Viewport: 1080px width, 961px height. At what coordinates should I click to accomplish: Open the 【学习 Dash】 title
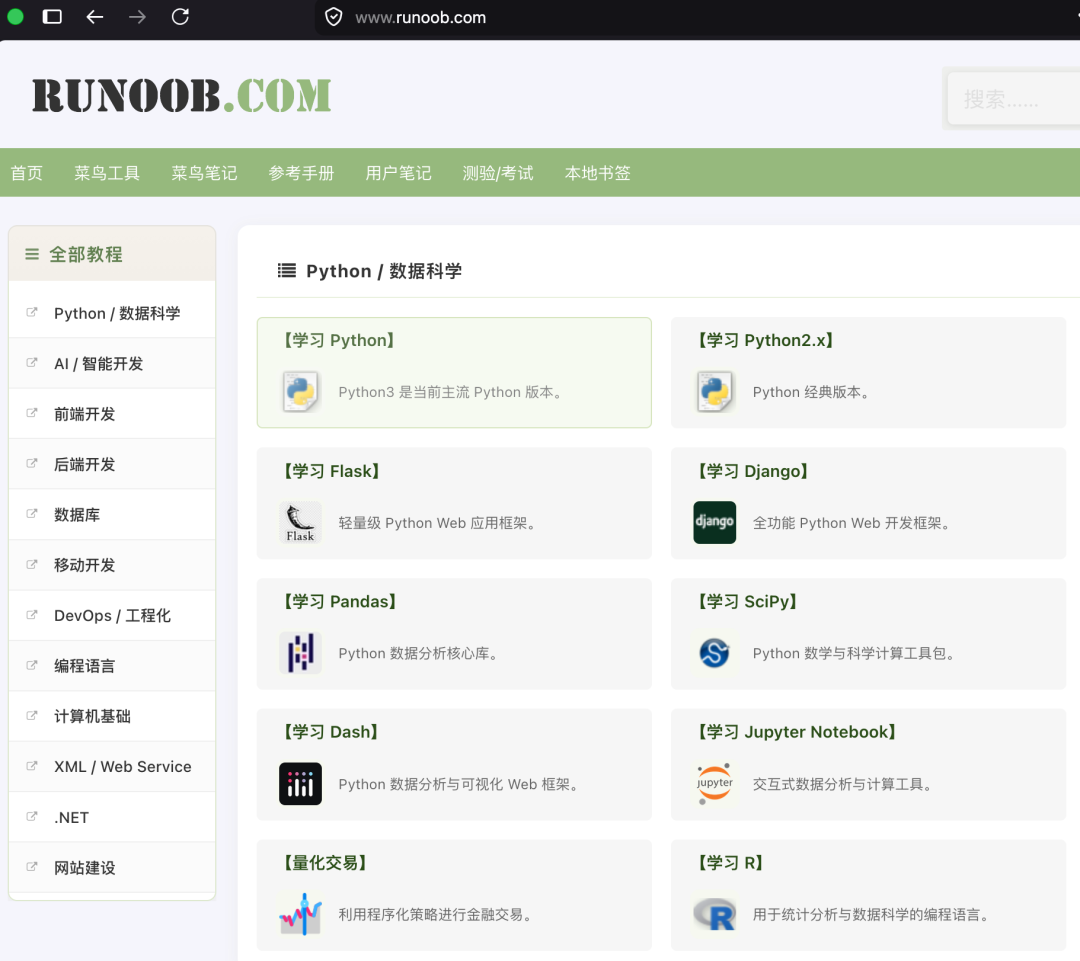tap(330, 732)
